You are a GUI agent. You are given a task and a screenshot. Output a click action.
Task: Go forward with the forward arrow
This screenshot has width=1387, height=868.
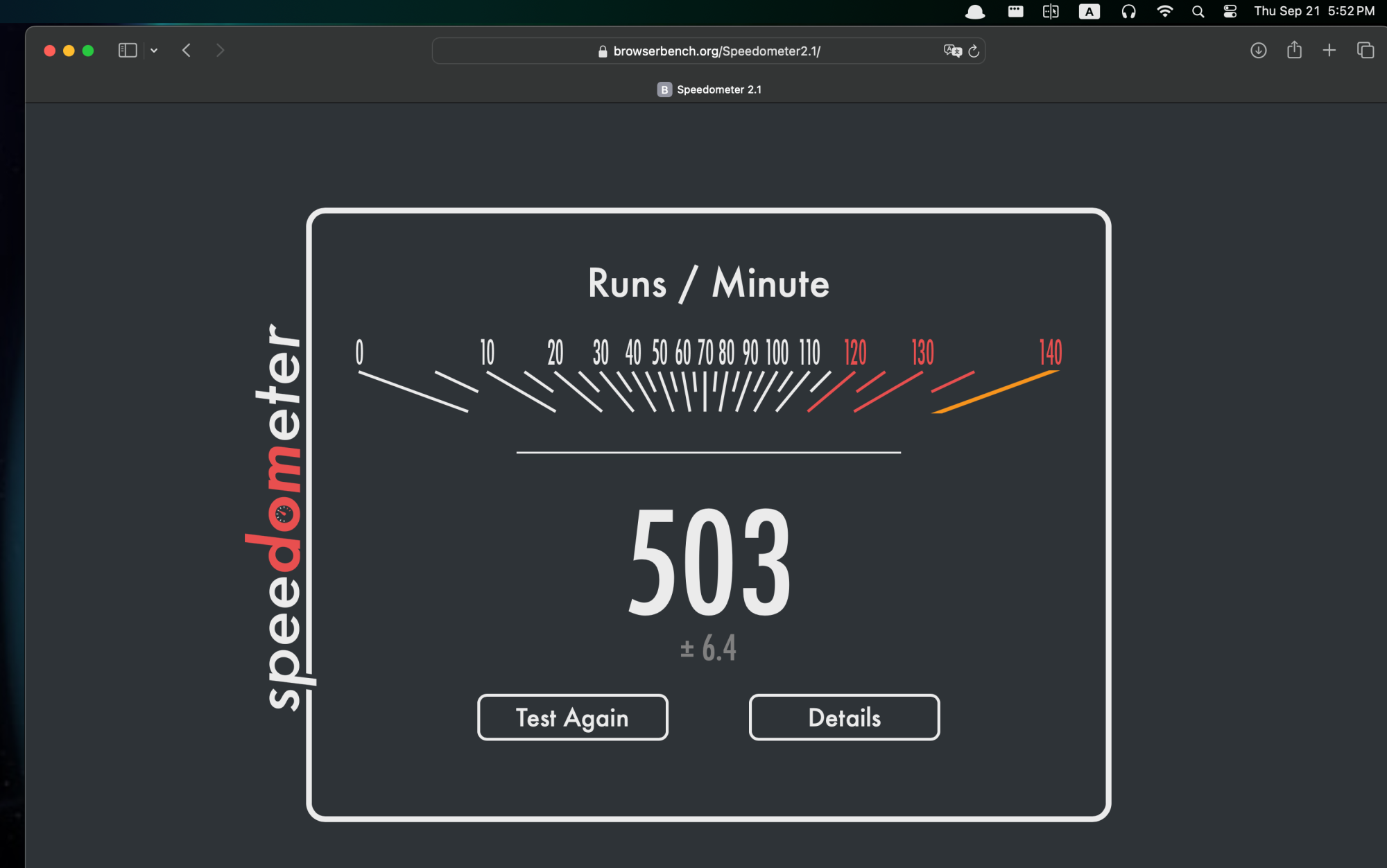tap(220, 51)
